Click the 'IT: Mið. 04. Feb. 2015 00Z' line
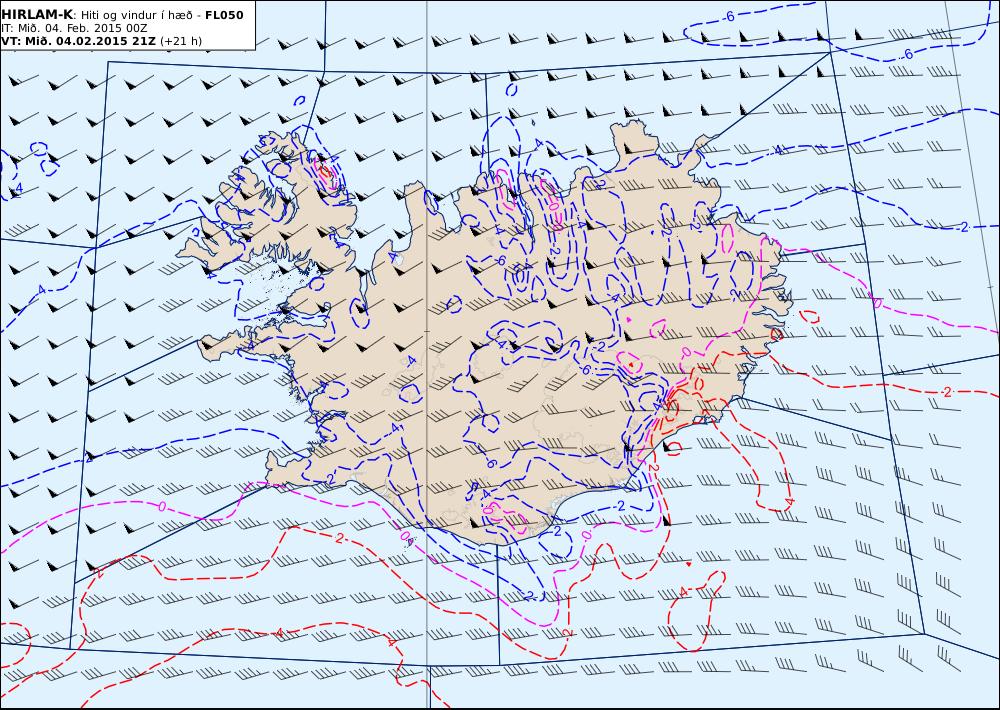The height and width of the screenshot is (710, 1000). point(74,28)
